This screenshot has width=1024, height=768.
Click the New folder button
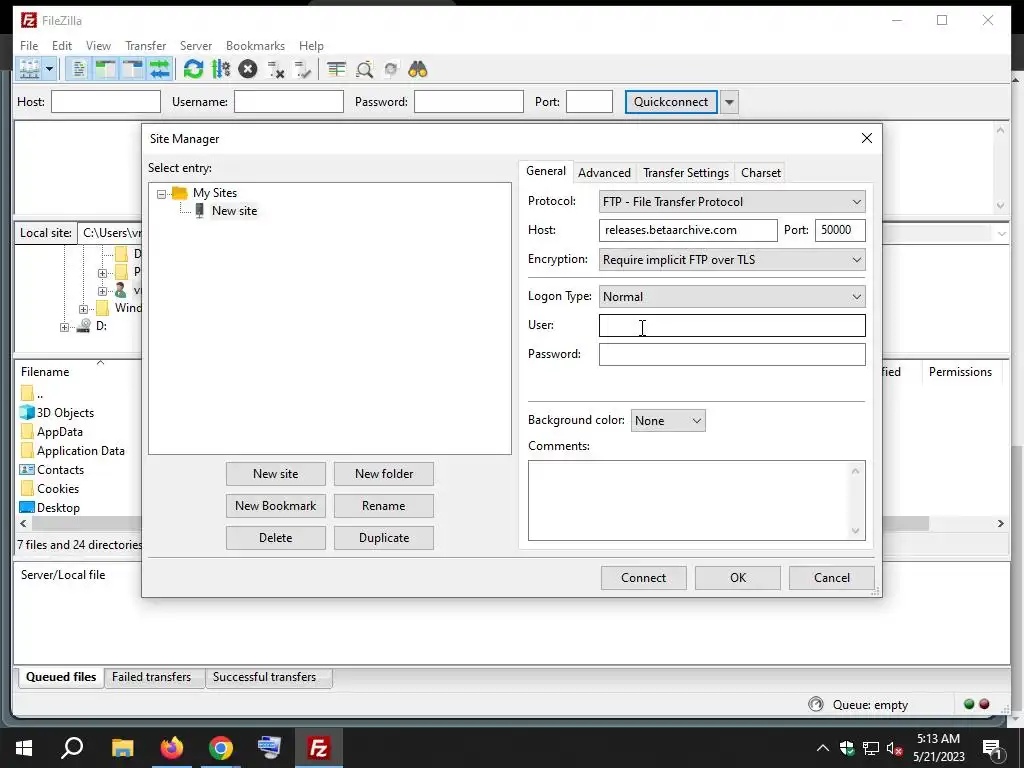384,474
